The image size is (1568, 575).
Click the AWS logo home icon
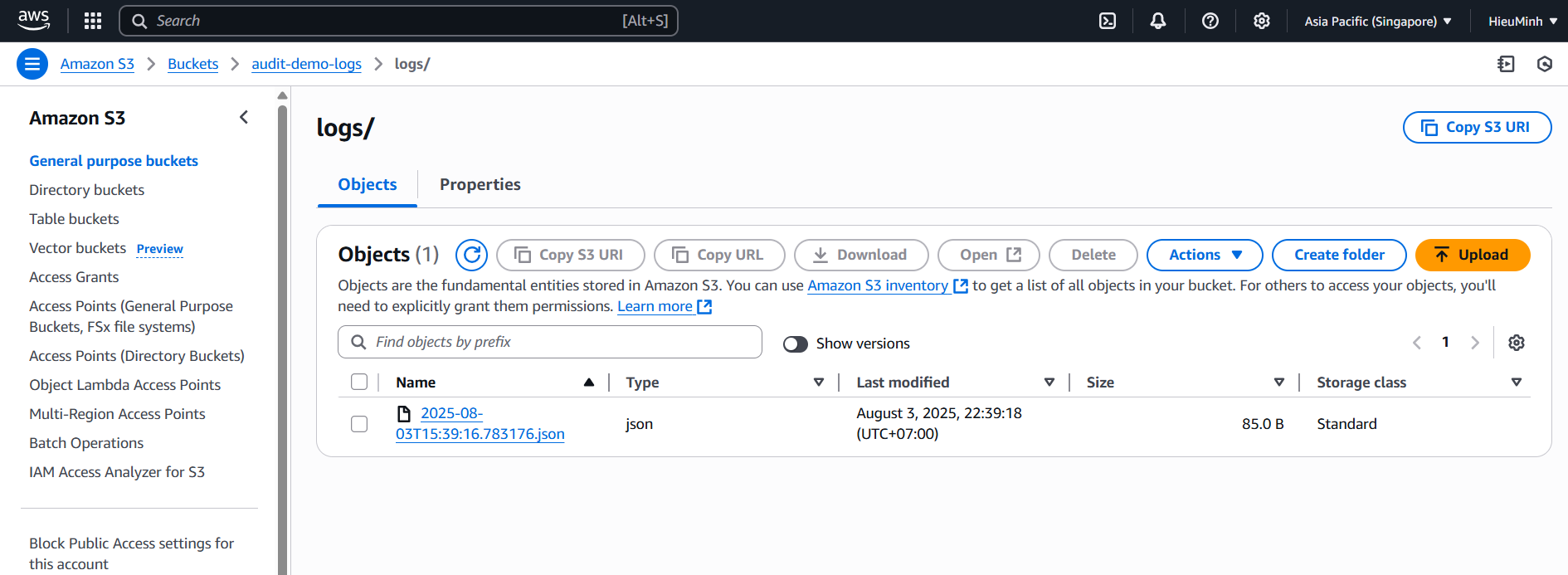point(34,21)
